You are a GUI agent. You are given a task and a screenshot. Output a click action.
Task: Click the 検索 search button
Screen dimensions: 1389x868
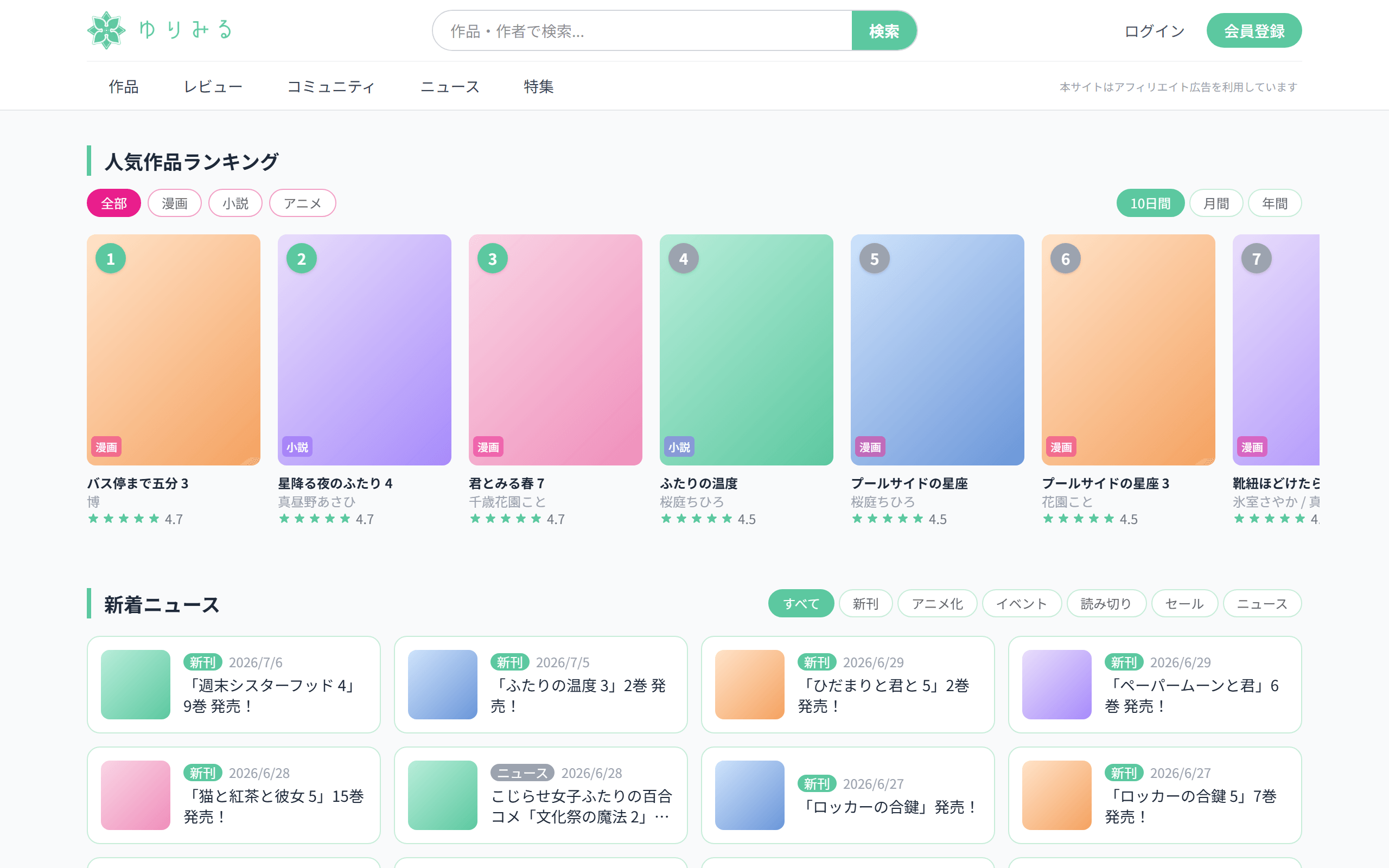(x=884, y=30)
